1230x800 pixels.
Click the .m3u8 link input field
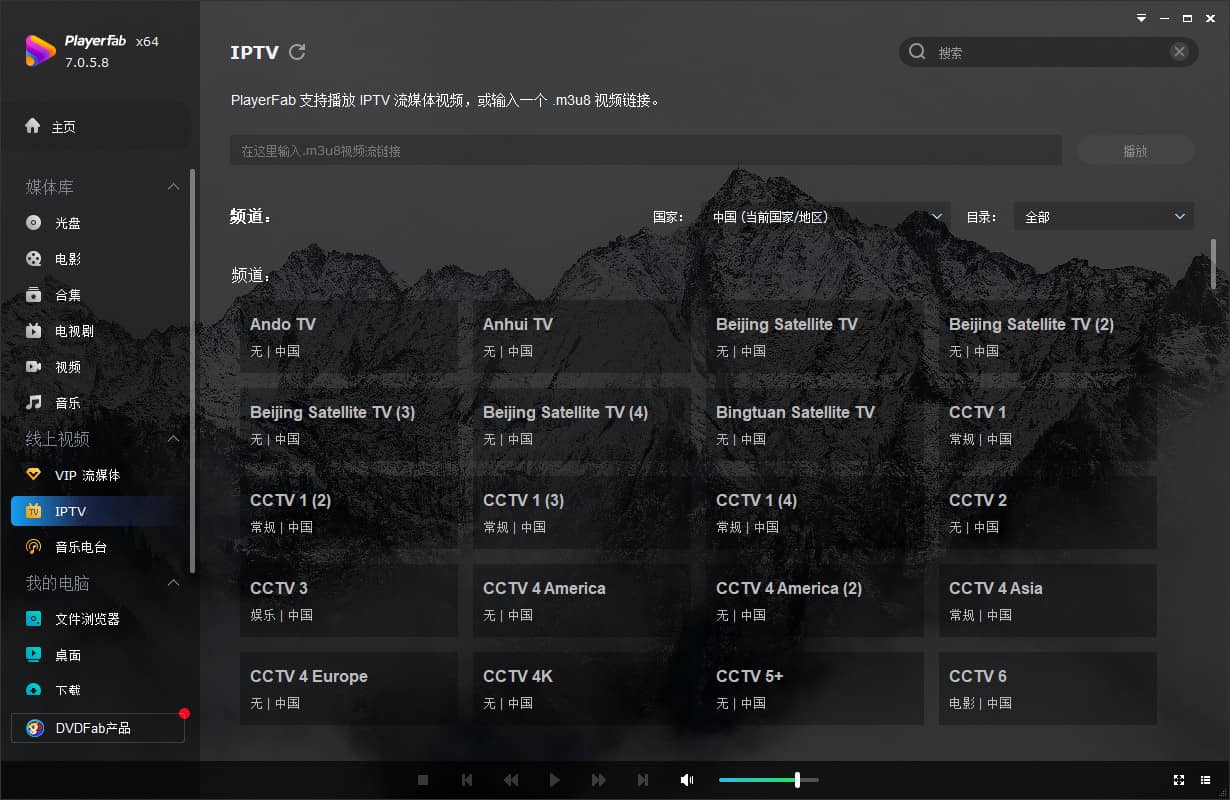[x=646, y=150]
